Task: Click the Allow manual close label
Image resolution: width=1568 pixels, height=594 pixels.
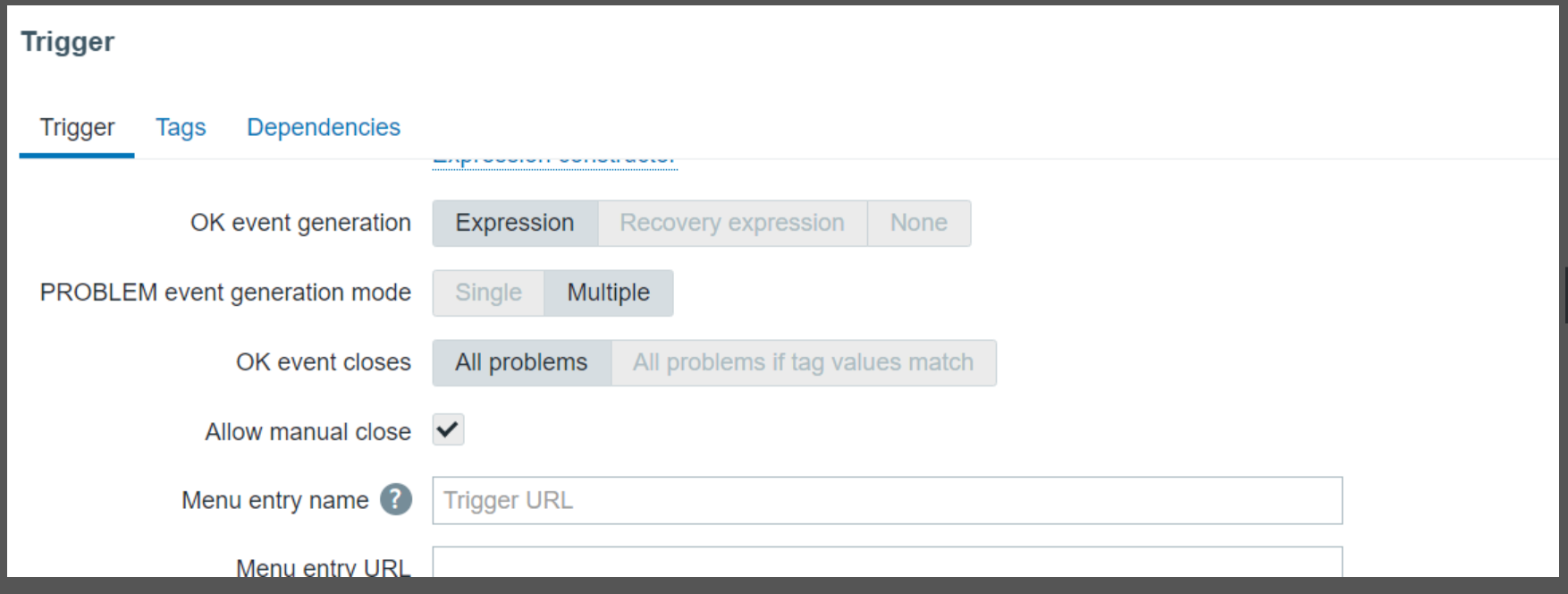Action: (308, 432)
